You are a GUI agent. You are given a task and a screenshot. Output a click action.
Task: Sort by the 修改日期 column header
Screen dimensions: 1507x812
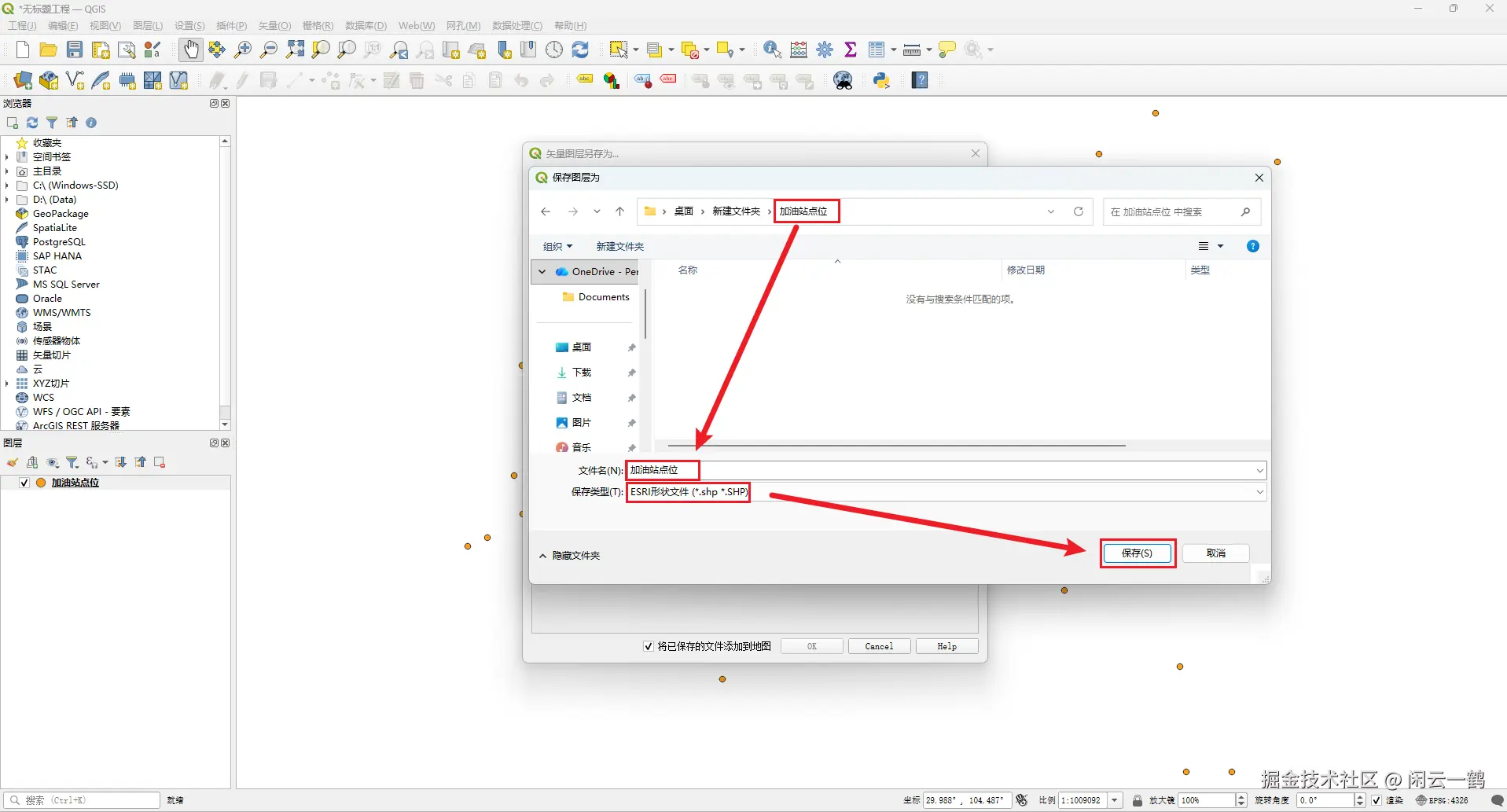click(x=1026, y=270)
